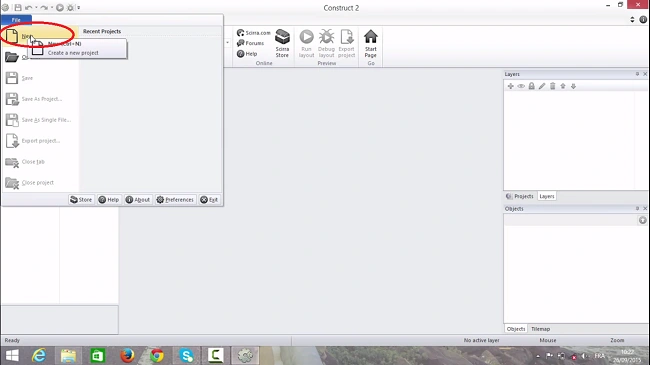Click the run (play) icon in the quick access toolbar
Screen dimensions: 650x365
pos(60,7)
